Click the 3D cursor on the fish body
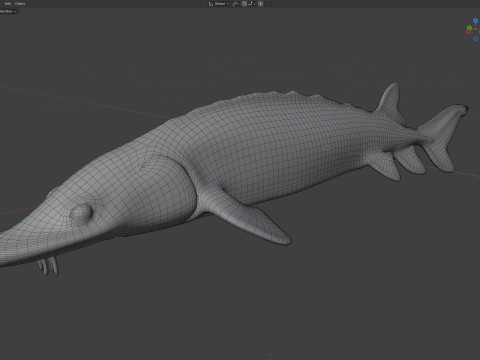This screenshot has height=360, width=480. [327, 147]
